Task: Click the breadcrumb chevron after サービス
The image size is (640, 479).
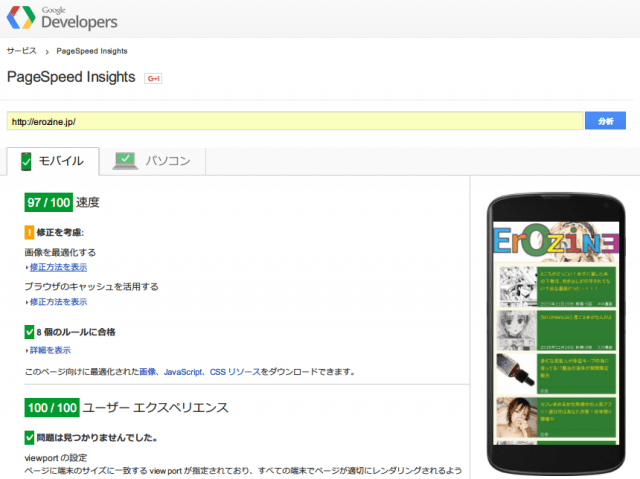Action: tap(47, 52)
